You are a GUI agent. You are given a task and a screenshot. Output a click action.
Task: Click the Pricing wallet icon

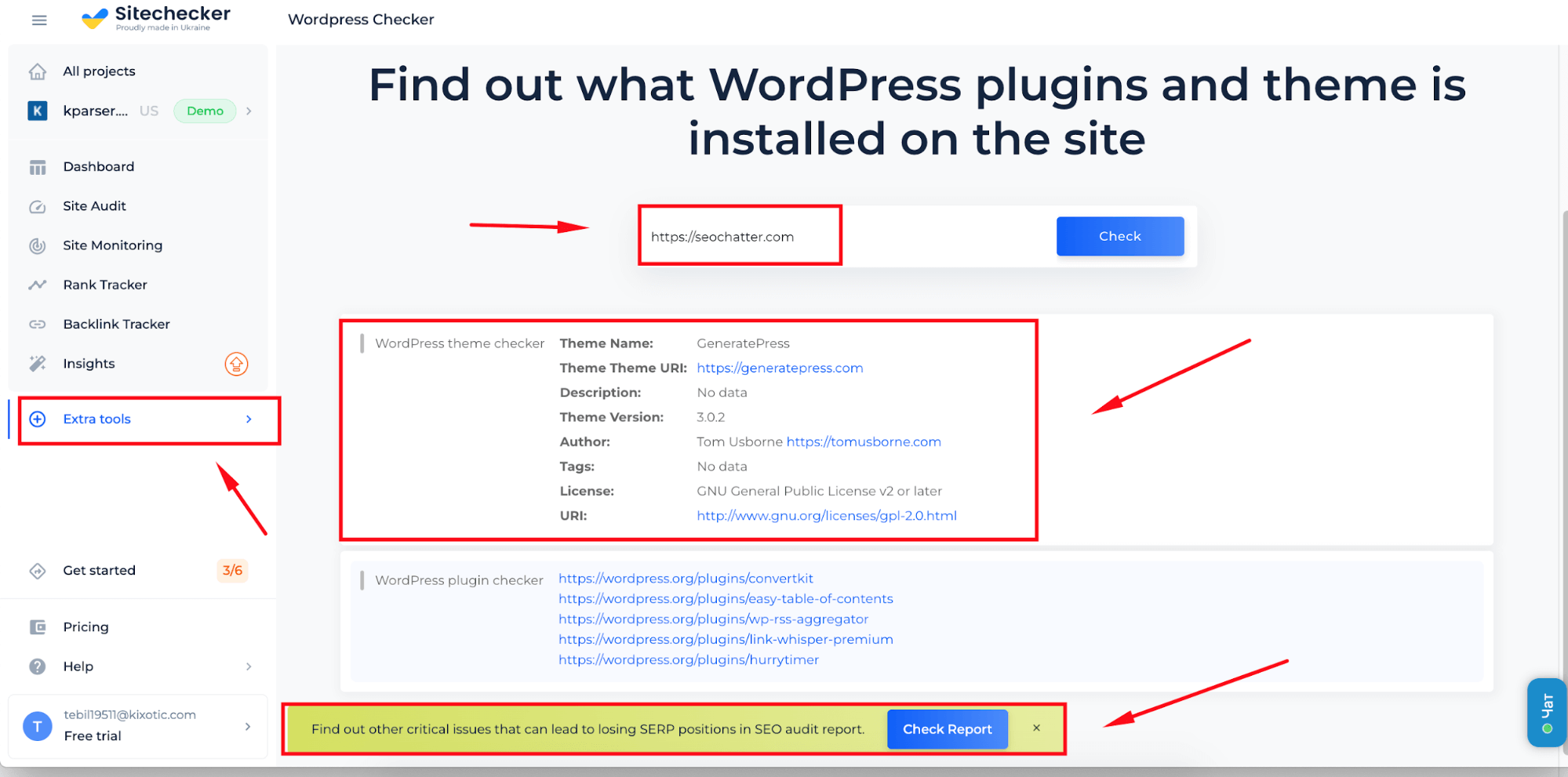coord(38,626)
